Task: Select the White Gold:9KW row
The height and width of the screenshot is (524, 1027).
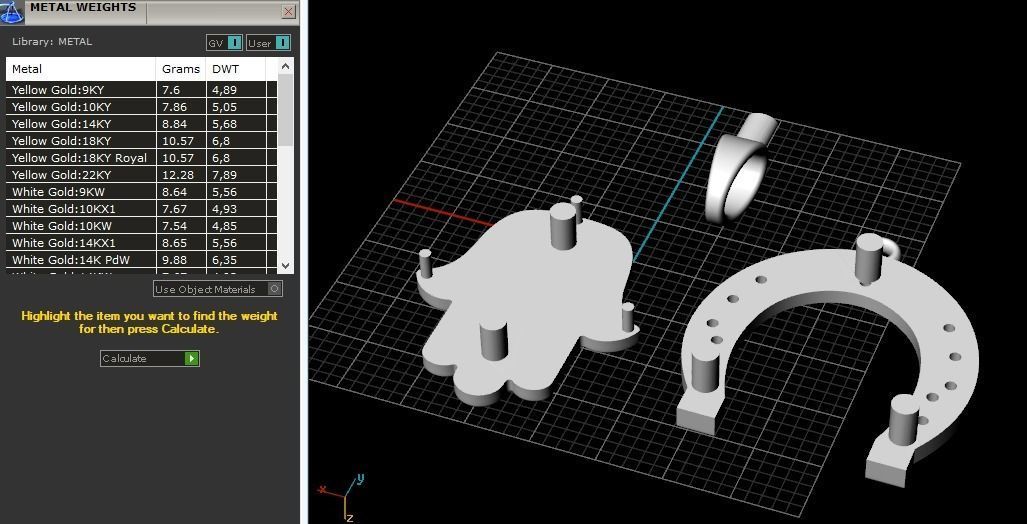Action: [141, 192]
